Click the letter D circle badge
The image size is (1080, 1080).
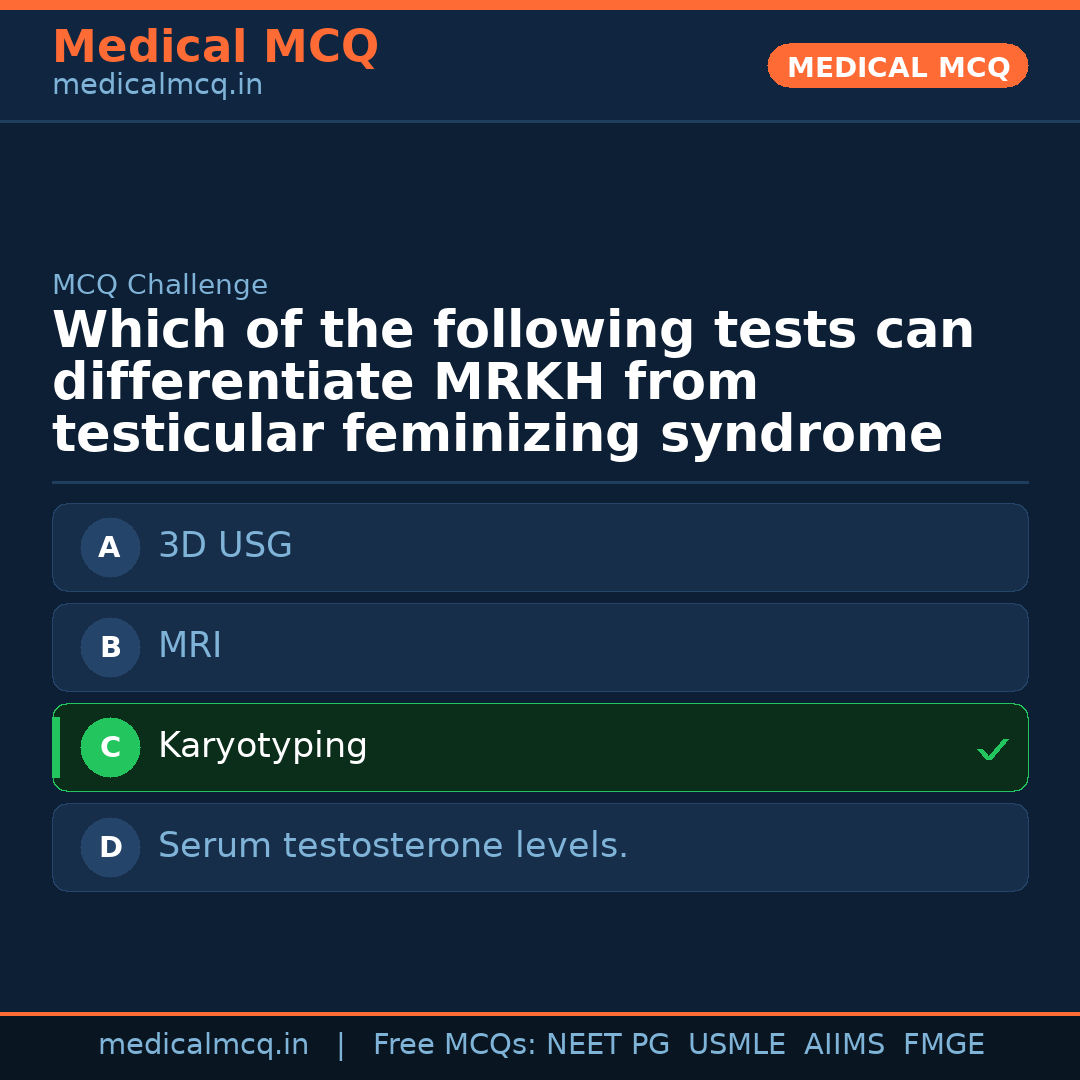click(x=110, y=847)
